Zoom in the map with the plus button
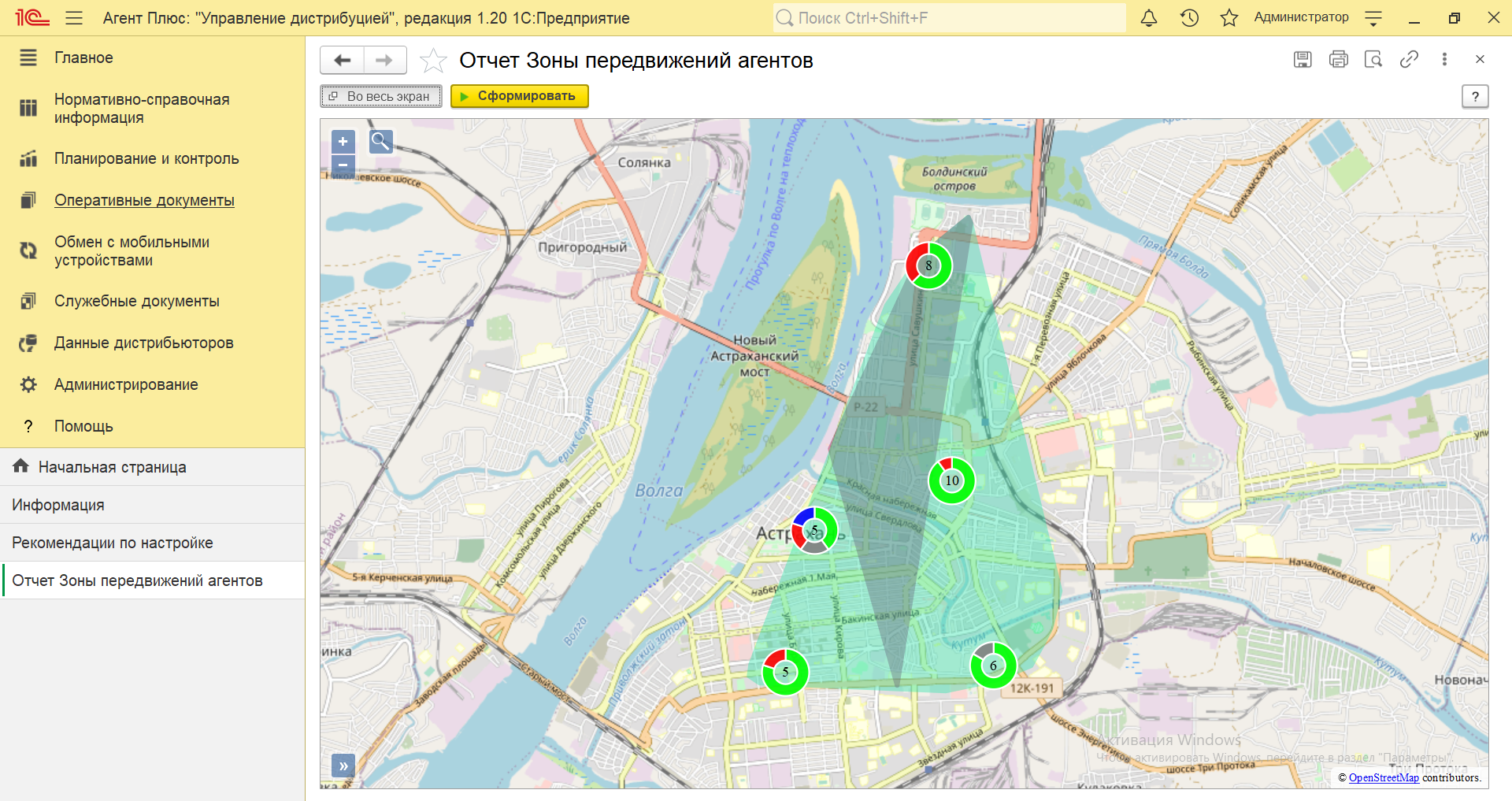The height and width of the screenshot is (801, 1512). pyautogui.click(x=343, y=142)
